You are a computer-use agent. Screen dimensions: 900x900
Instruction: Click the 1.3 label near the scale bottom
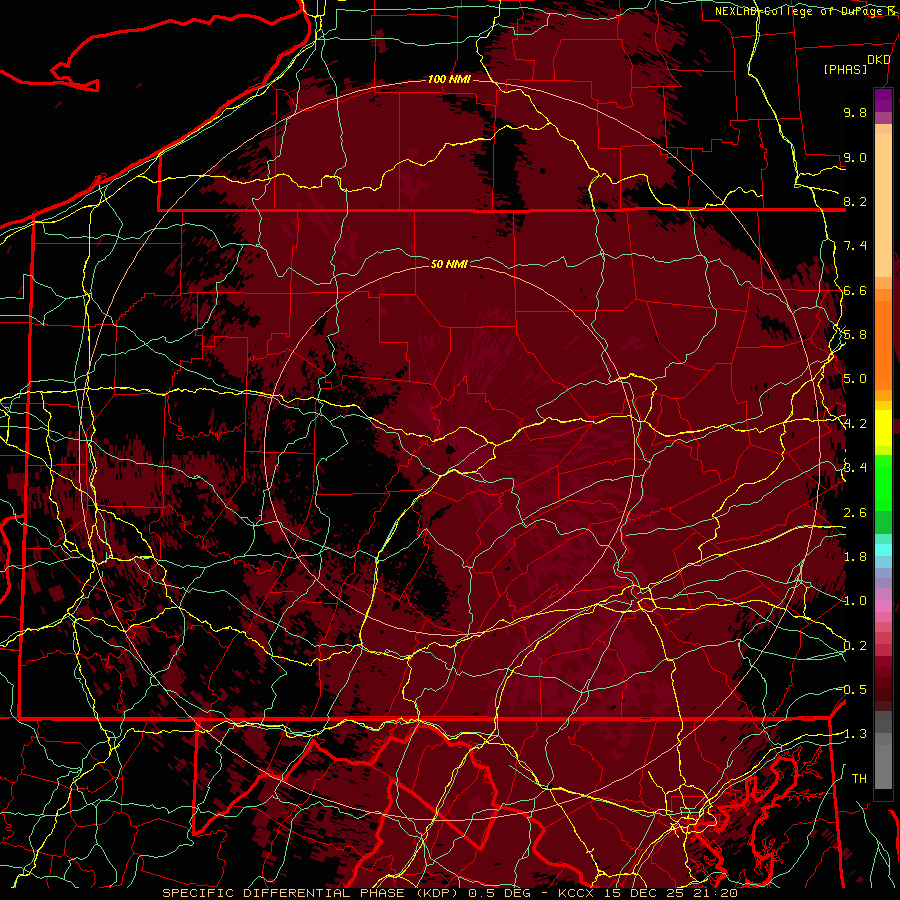(855, 734)
